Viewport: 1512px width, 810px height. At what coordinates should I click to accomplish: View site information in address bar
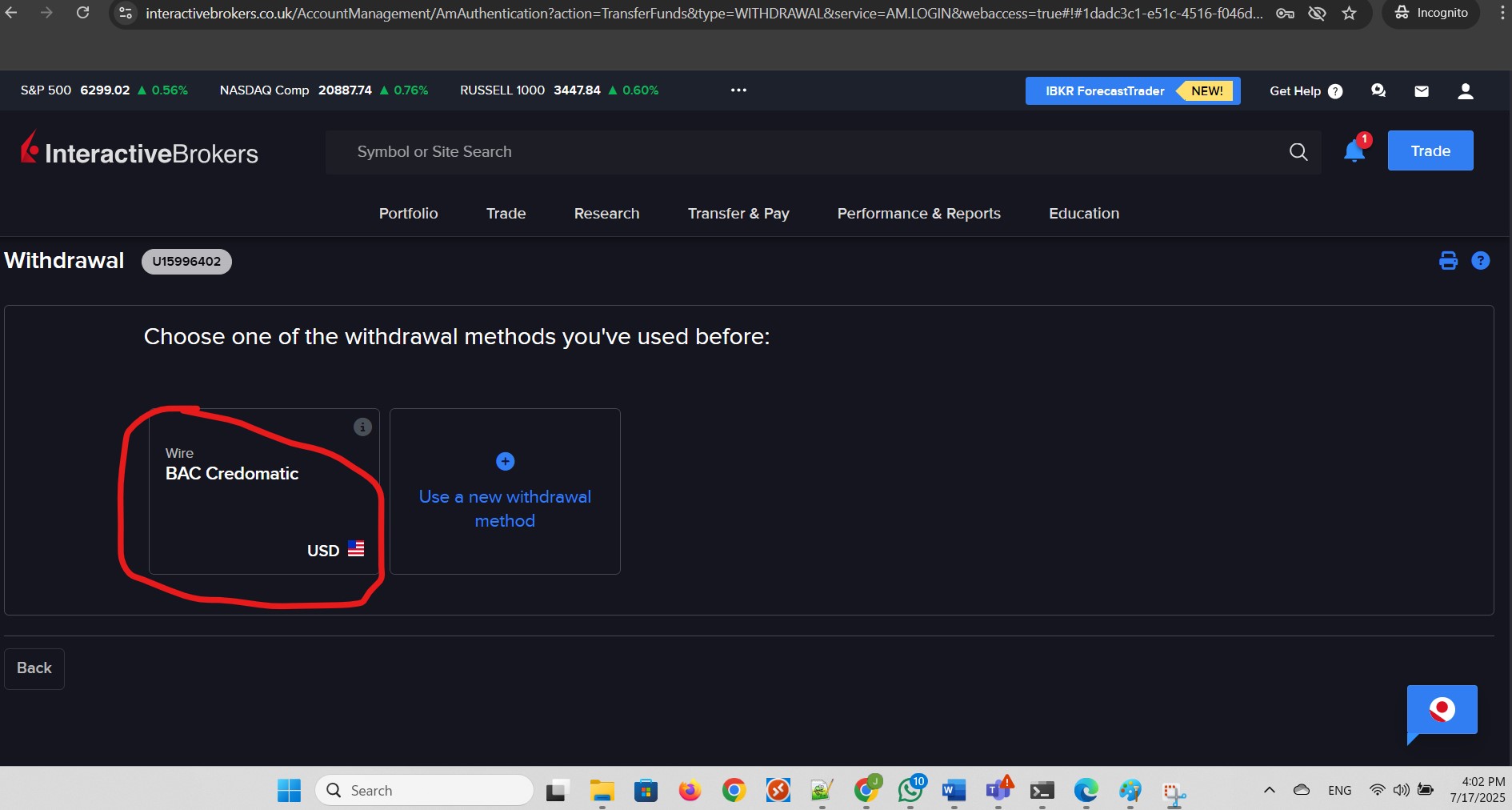pyautogui.click(x=126, y=13)
